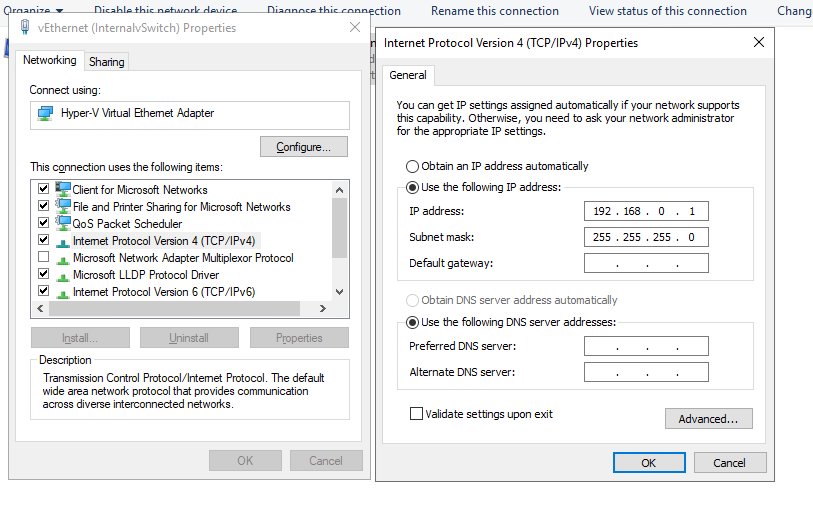
Task: Select Obtain an IP address automatically
Action: pos(412,166)
